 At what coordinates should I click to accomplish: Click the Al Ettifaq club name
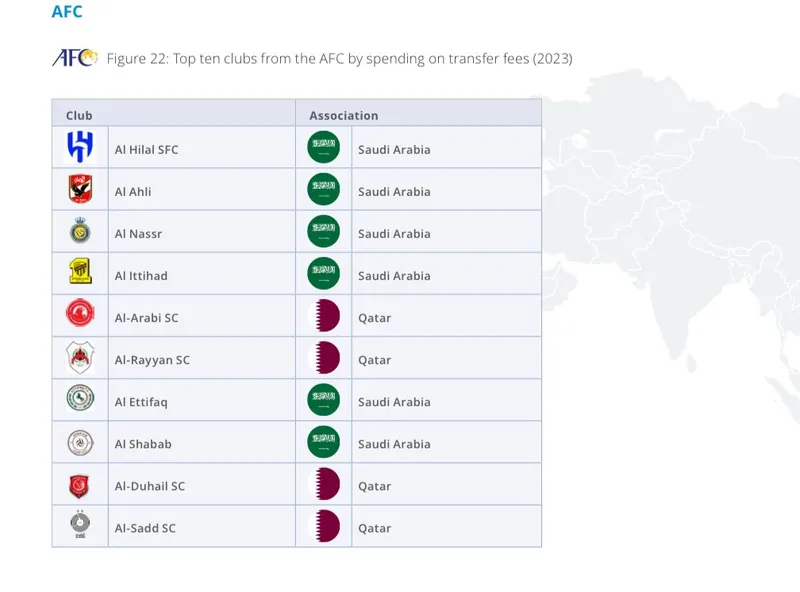click(141, 402)
